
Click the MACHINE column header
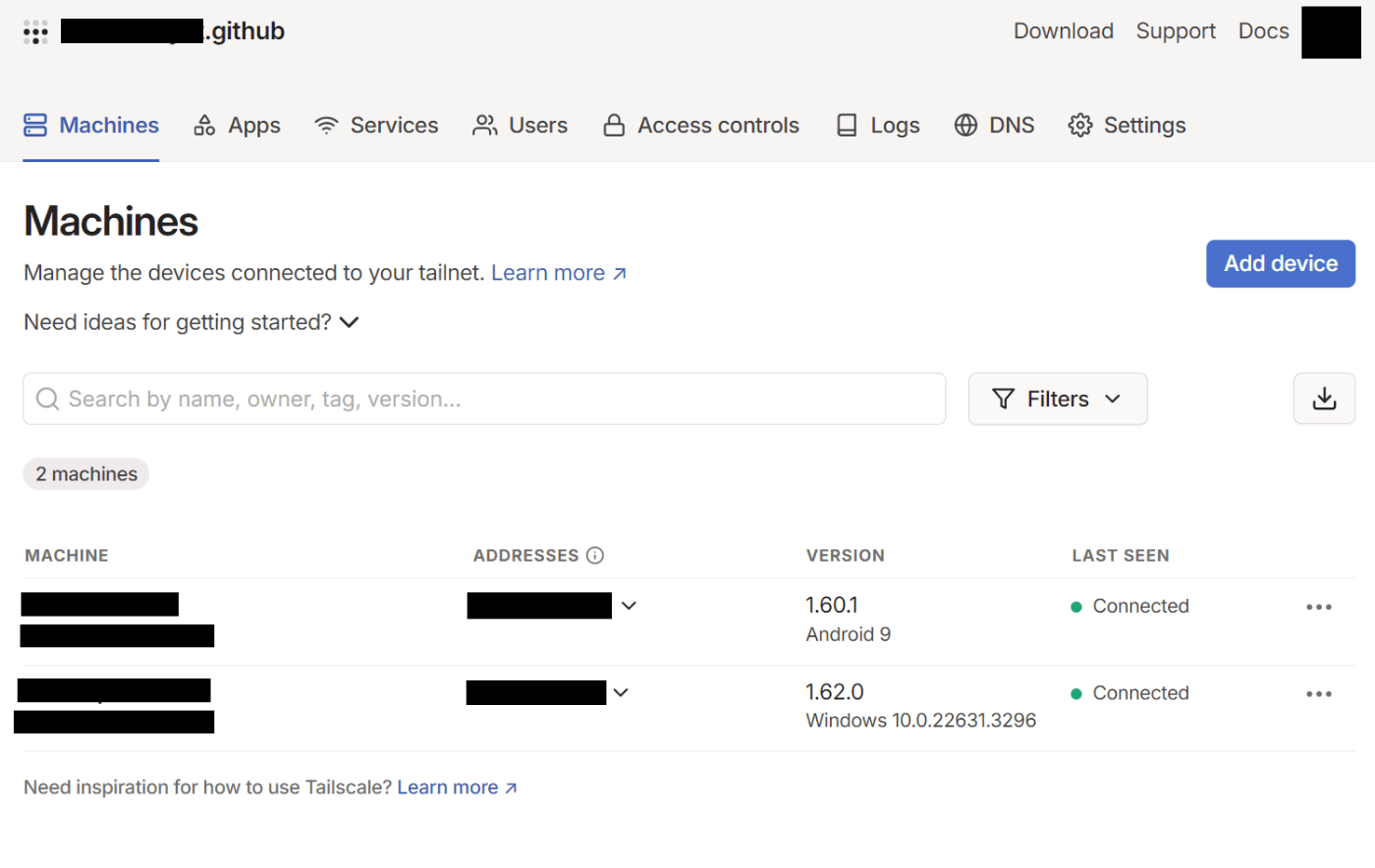click(67, 556)
